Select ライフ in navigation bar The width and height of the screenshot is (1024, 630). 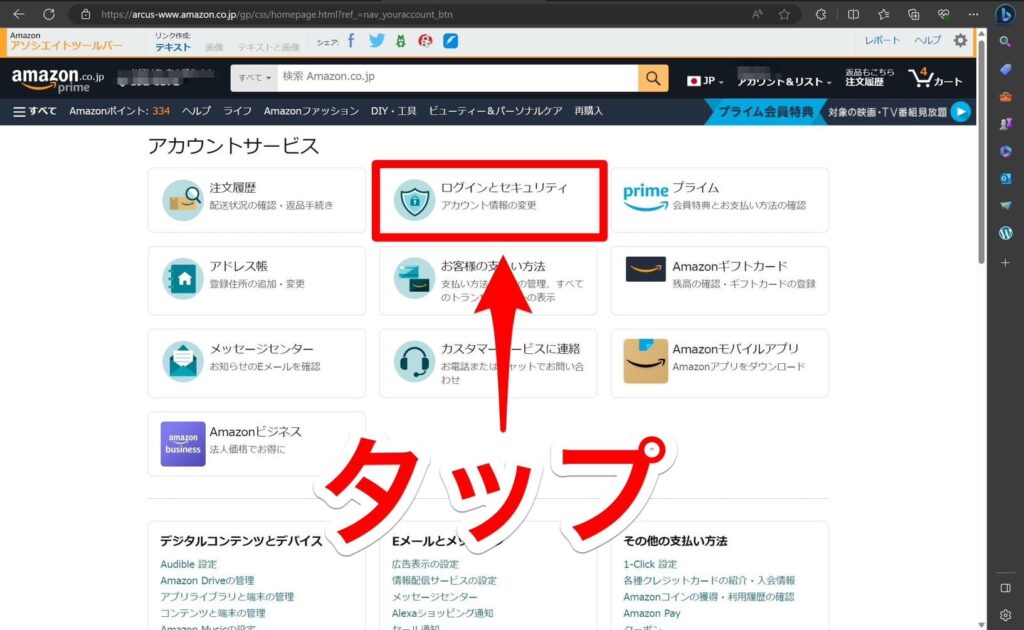[237, 111]
